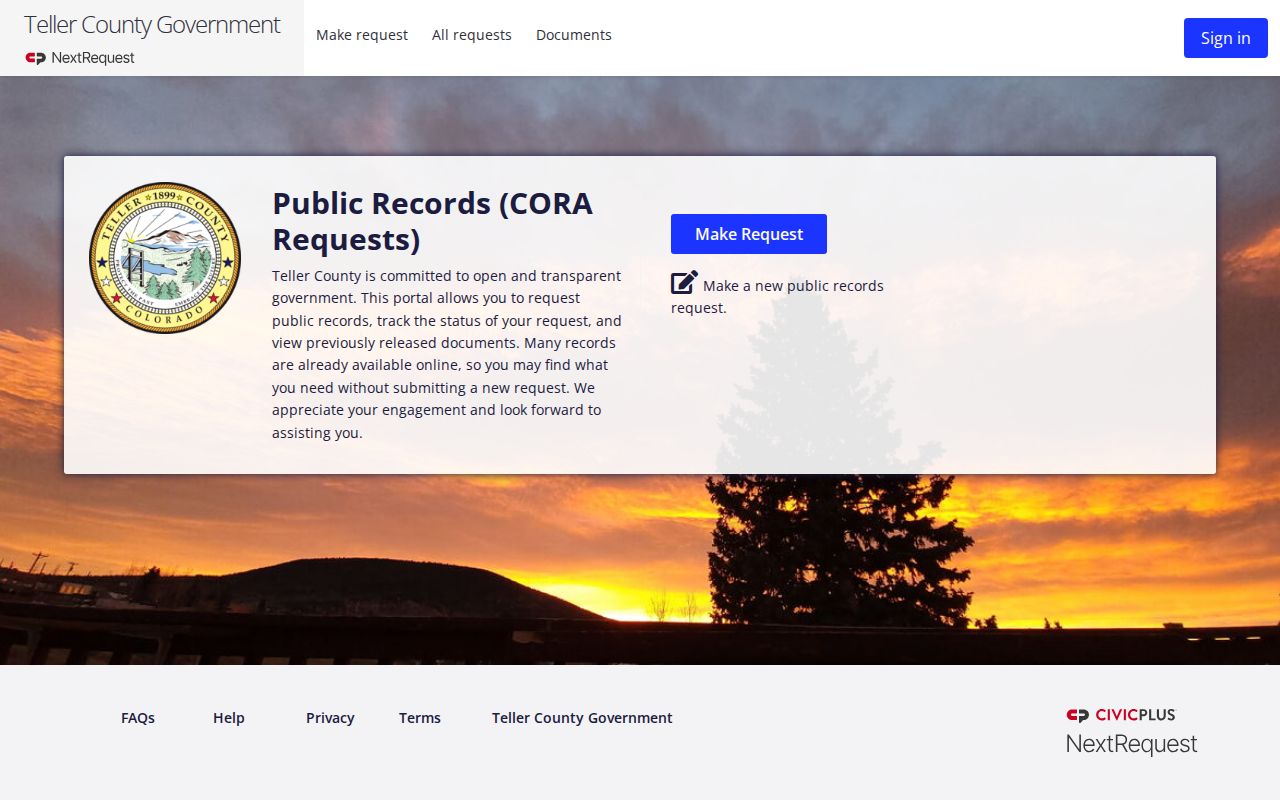Click the NextRequest logo in the header
Screen dimensions: 1280x800
pyautogui.click(x=80, y=58)
